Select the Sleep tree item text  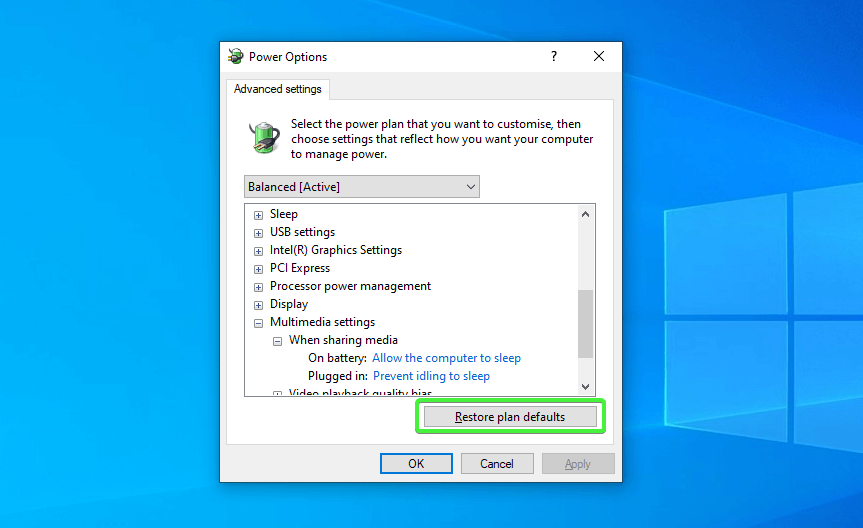click(283, 214)
